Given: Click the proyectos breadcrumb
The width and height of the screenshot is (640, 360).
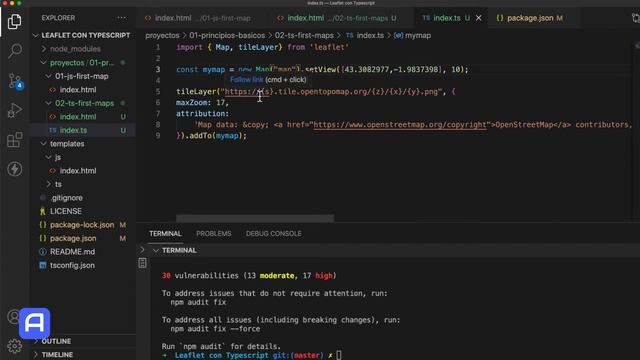Looking at the screenshot, I should pos(162,36).
